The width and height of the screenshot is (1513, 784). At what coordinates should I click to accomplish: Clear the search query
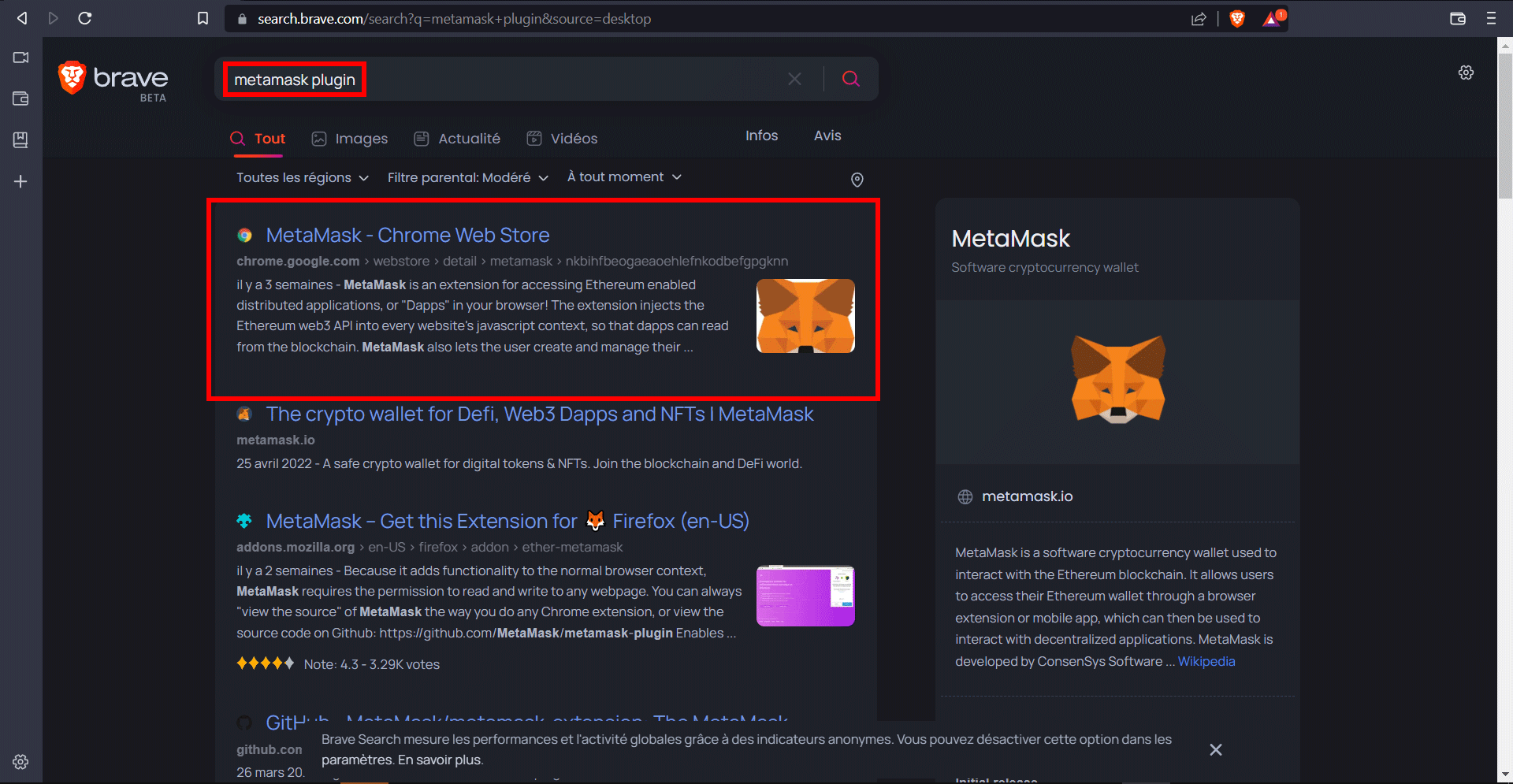(x=794, y=79)
